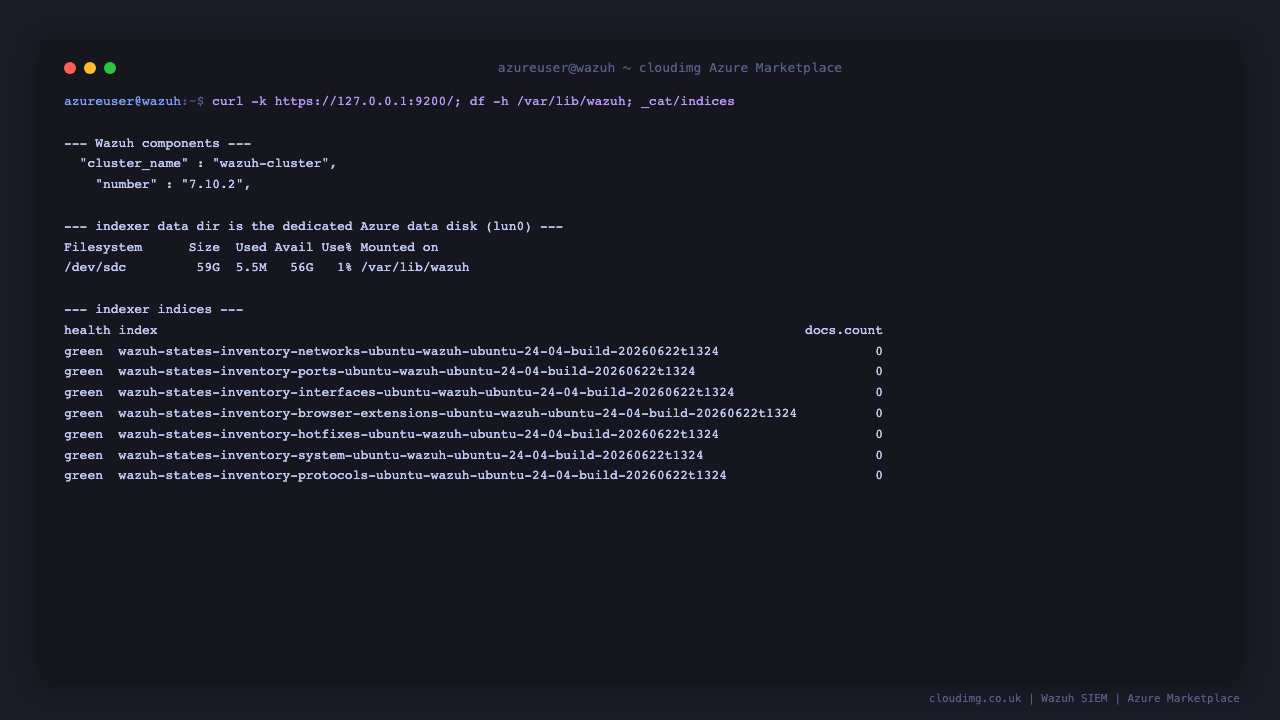Click the '56G' available value
This screenshot has height=720, width=1280.
tap(302, 268)
